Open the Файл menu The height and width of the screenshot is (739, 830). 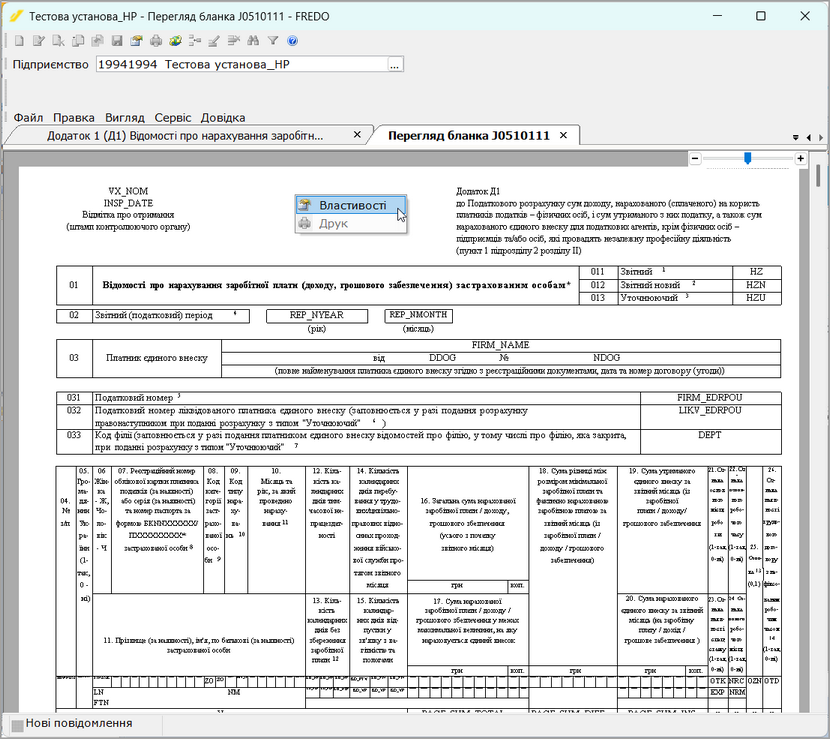(28, 118)
